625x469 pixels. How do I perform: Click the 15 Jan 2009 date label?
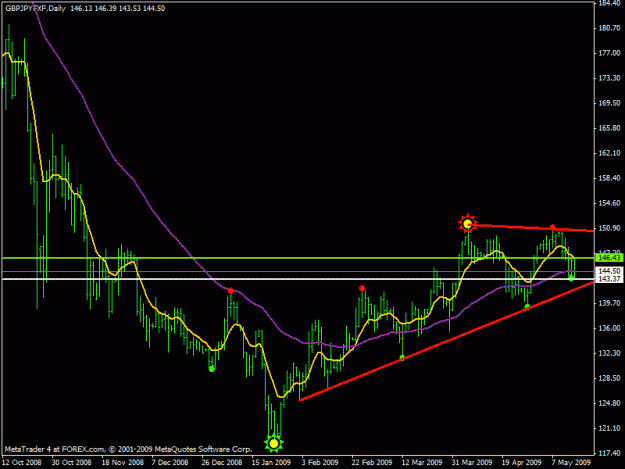tap(271, 462)
